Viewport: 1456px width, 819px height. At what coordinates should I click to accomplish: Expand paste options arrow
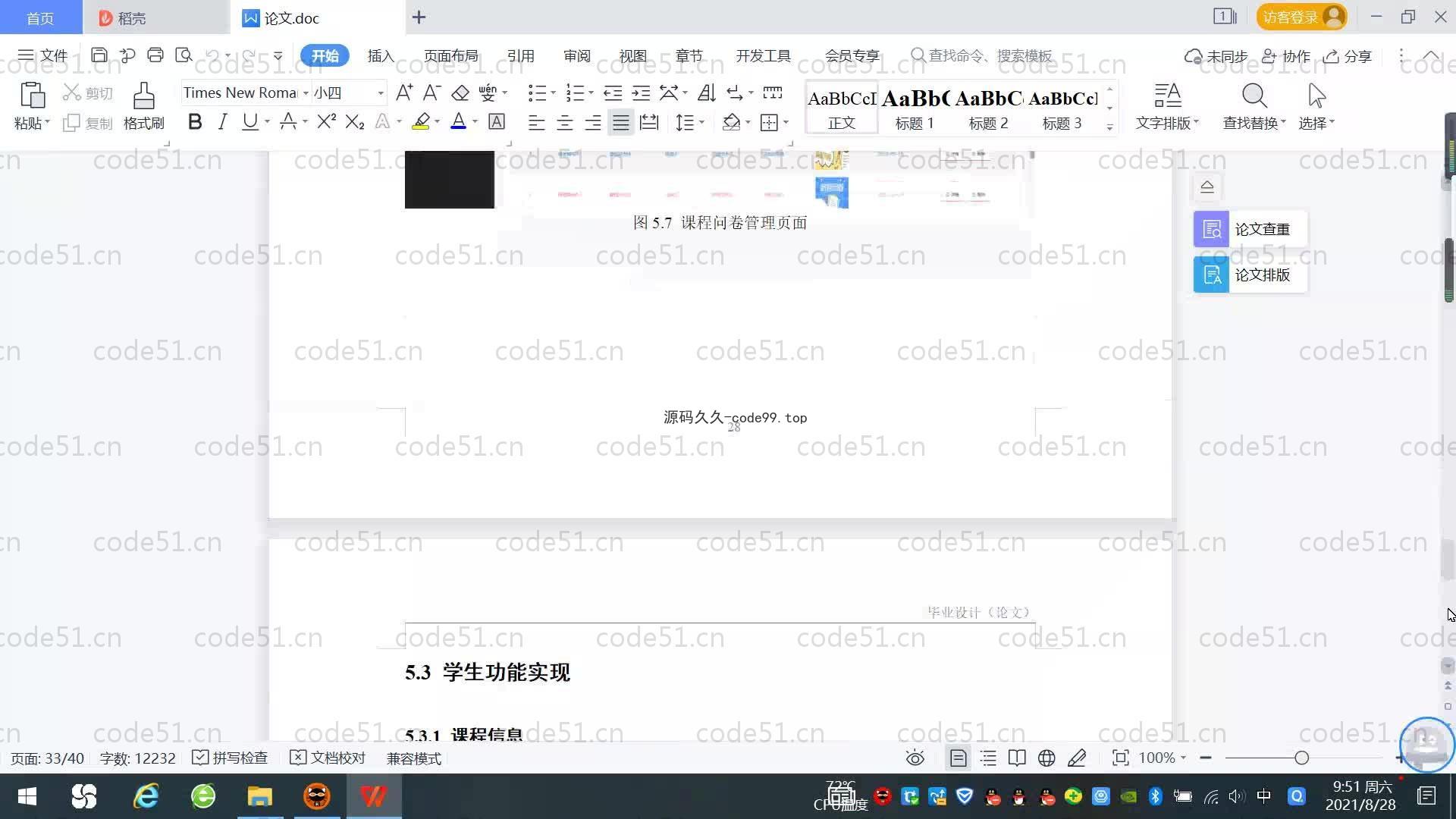[47, 122]
